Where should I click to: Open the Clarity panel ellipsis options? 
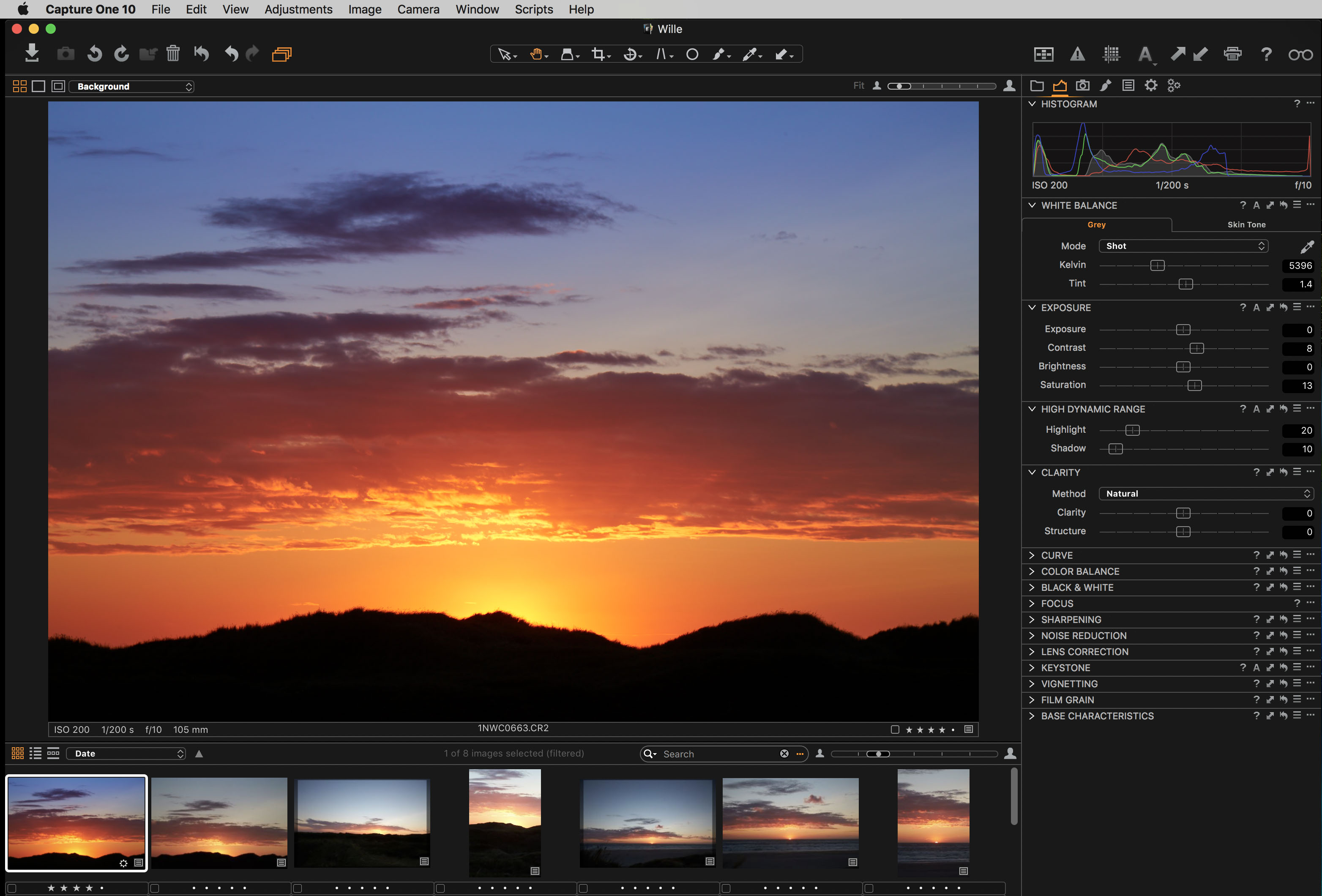[1311, 472]
